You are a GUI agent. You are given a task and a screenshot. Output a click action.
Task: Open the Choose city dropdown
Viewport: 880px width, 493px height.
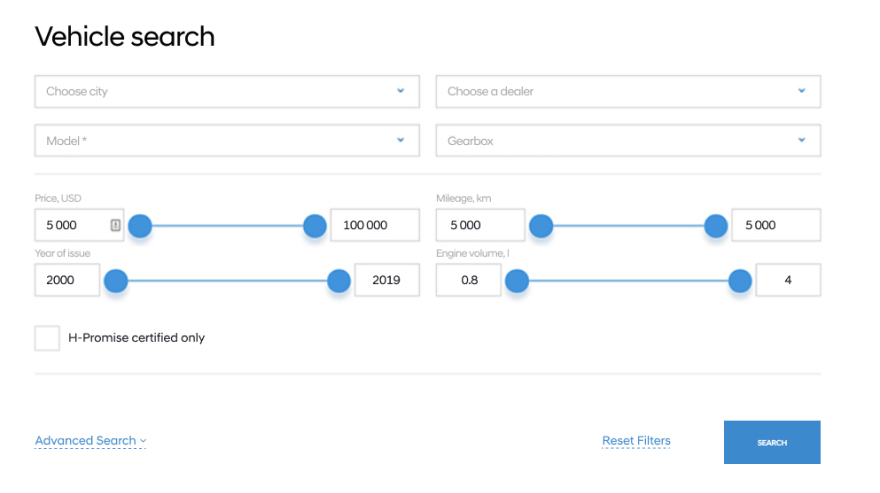tap(227, 91)
